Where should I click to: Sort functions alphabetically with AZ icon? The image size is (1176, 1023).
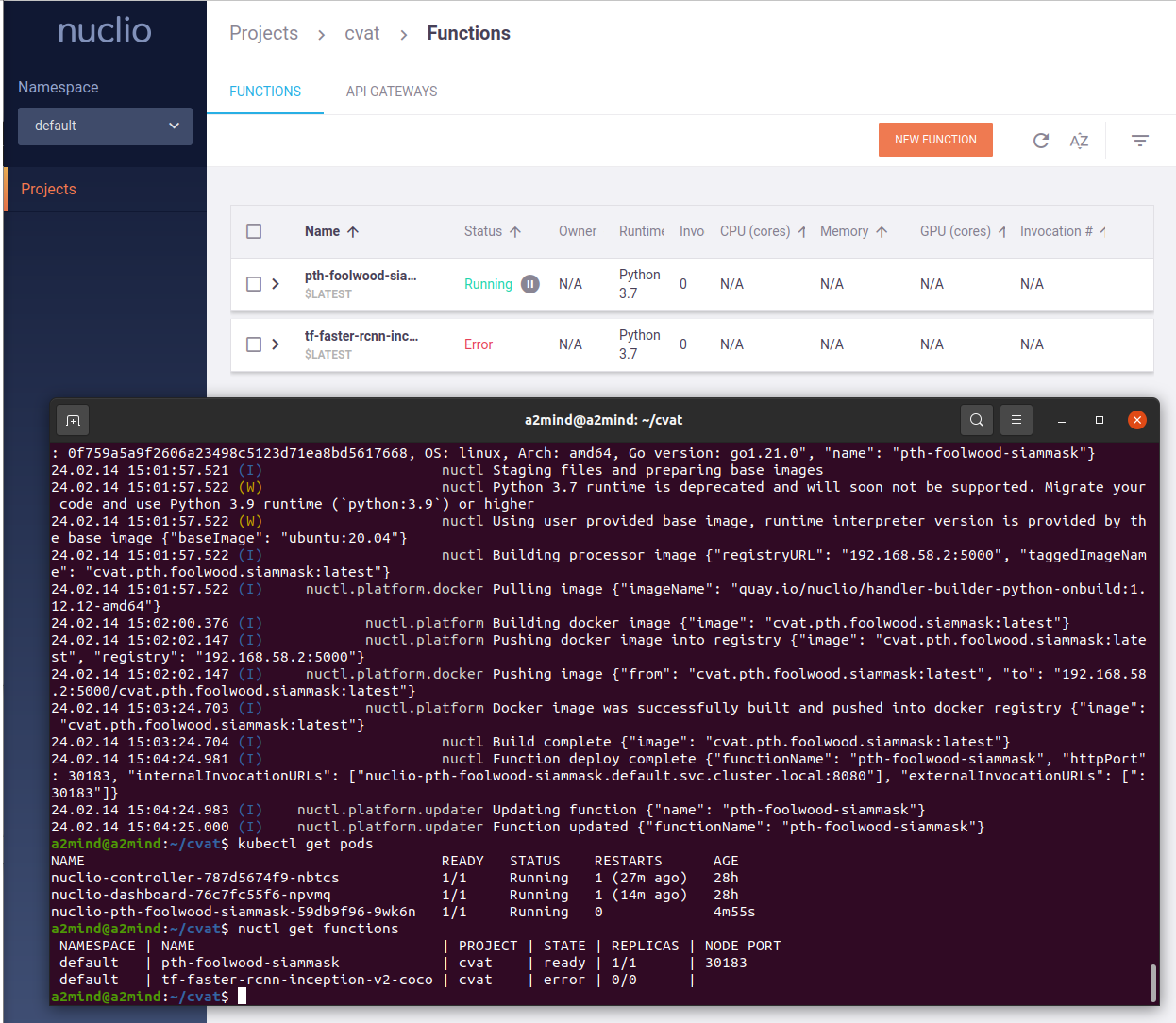(x=1079, y=141)
